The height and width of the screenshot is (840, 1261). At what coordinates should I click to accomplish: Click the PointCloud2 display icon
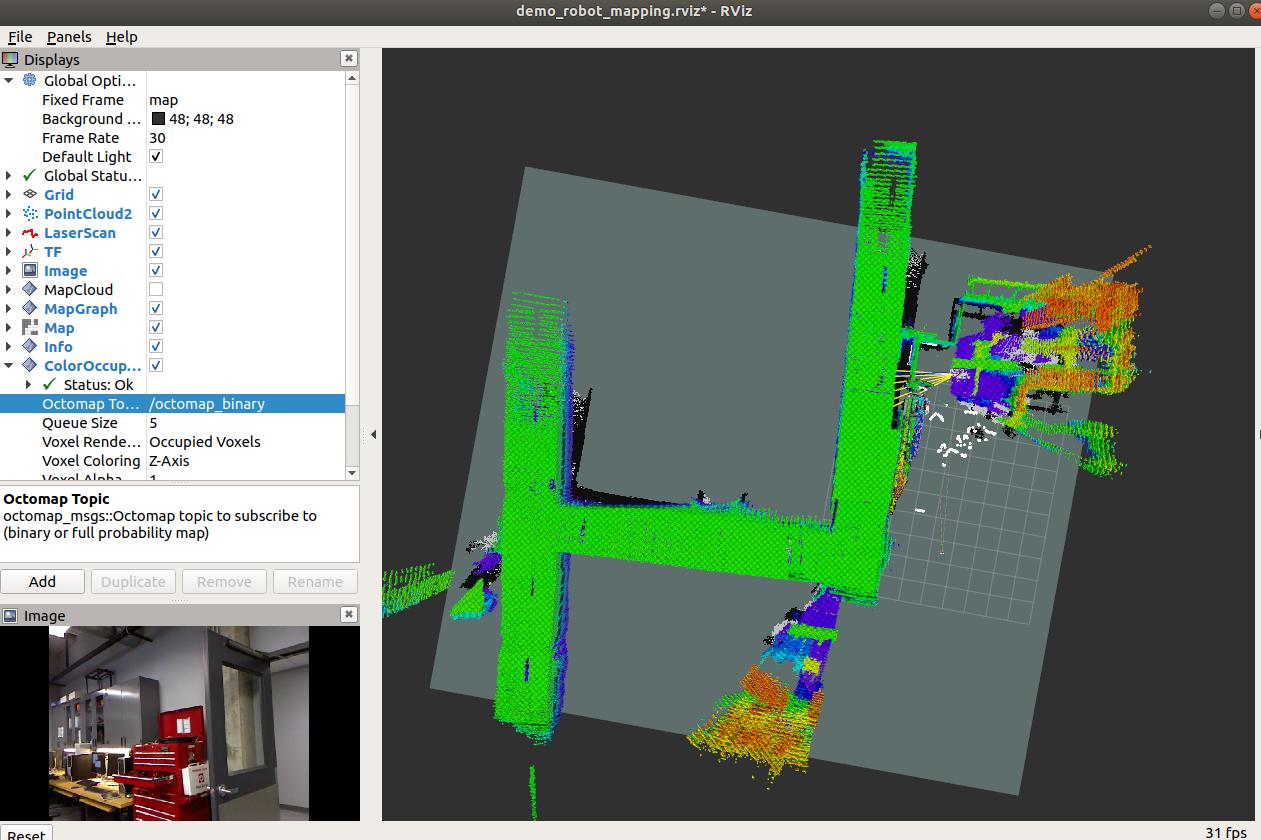click(x=30, y=214)
